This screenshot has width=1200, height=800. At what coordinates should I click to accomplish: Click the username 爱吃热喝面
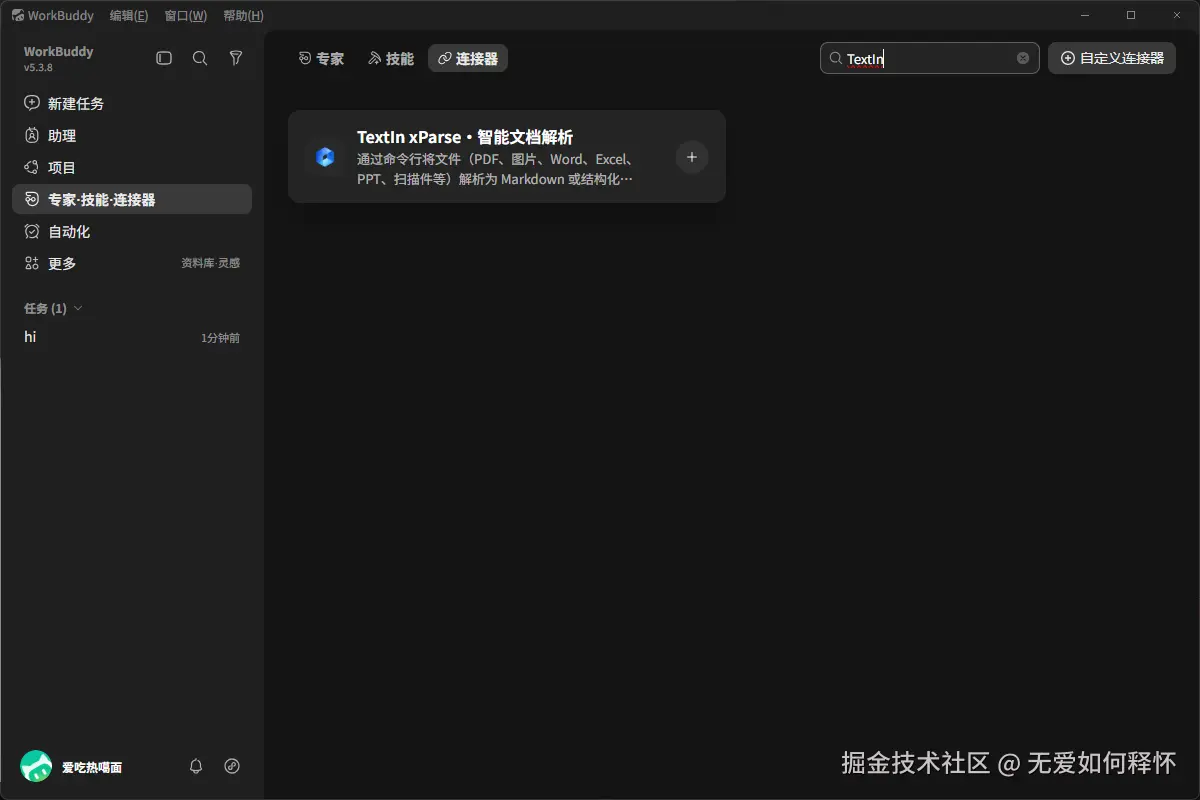pyautogui.click(x=92, y=767)
